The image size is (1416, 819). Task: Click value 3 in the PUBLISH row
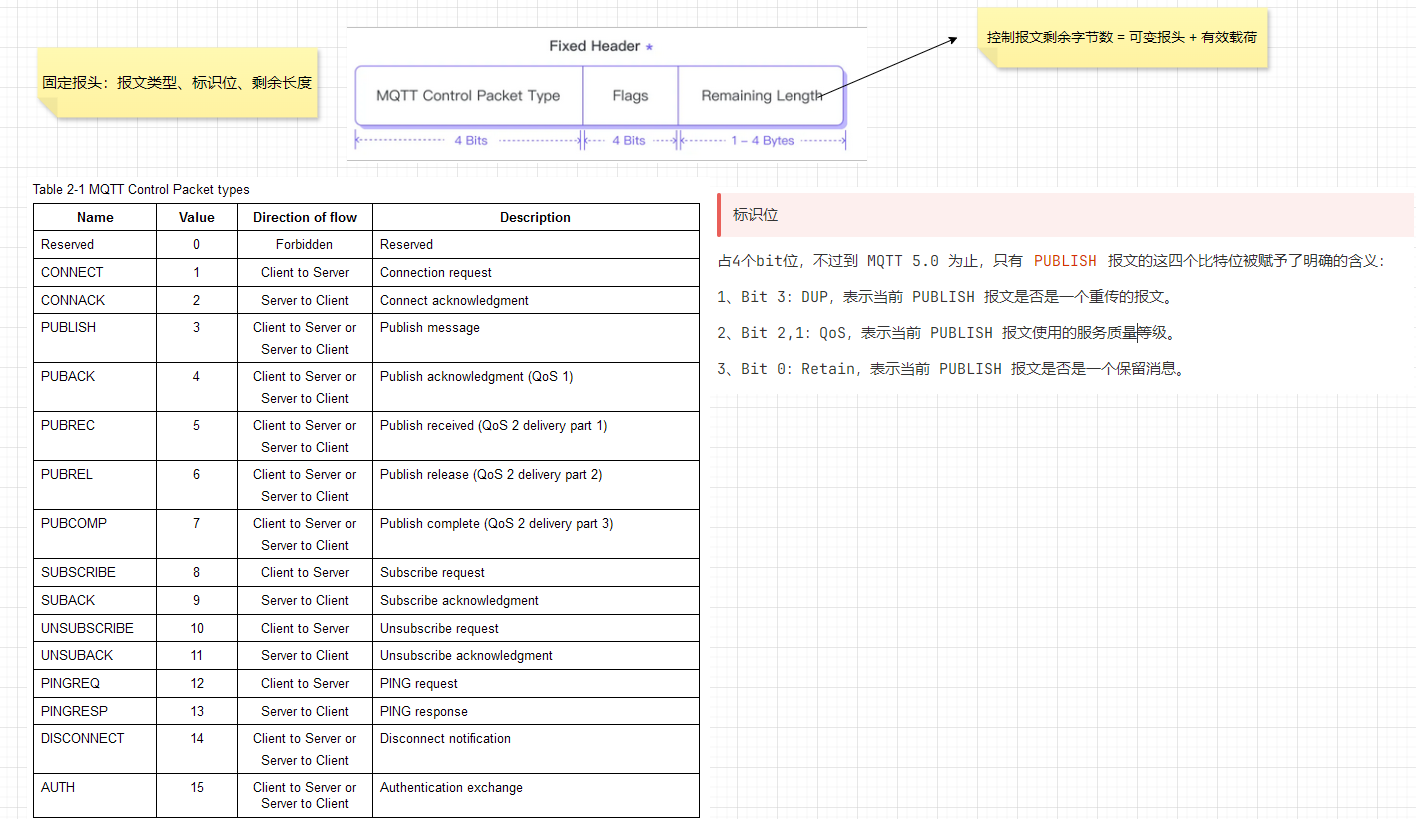click(197, 327)
